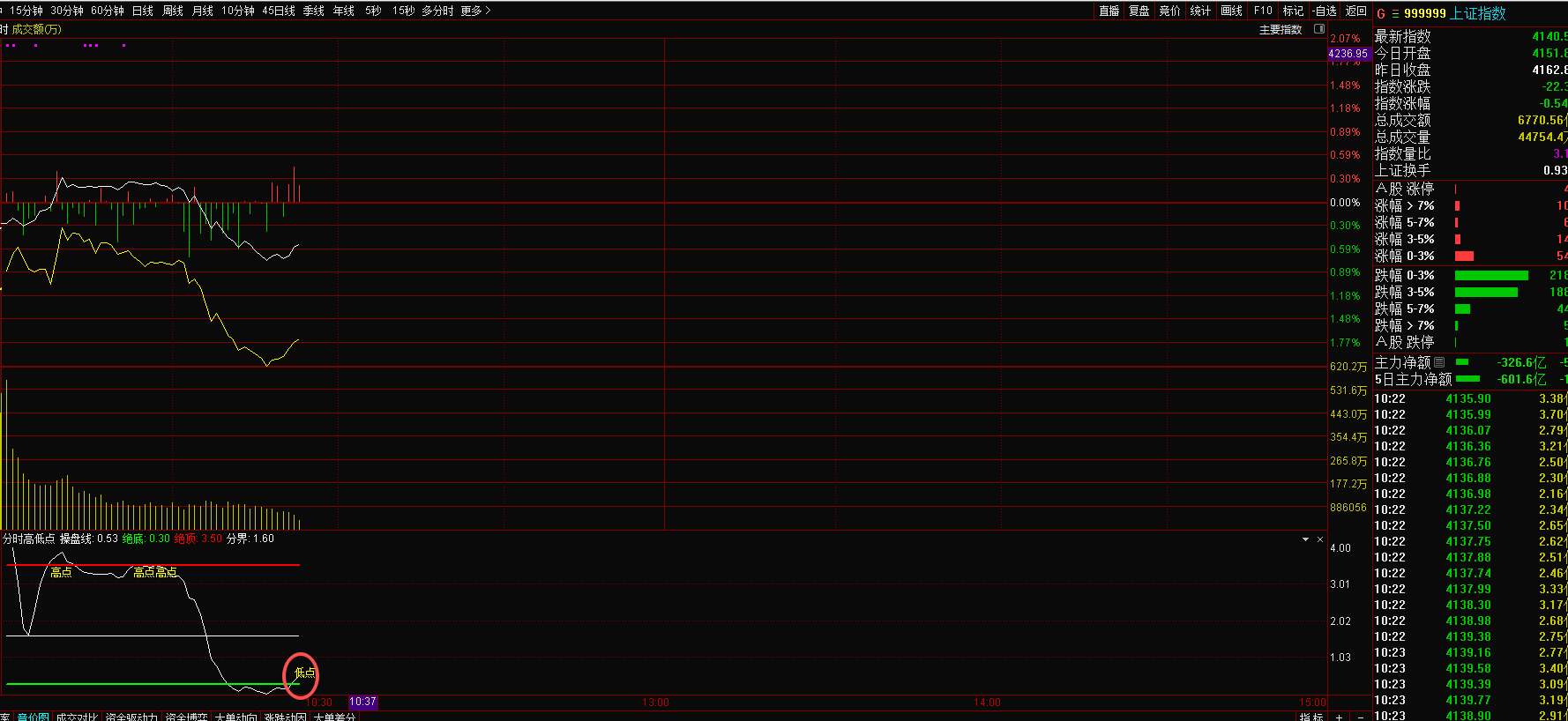The image size is (1568, 721).
Task: Toggle 标记 for this index
Action: [1293, 11]
